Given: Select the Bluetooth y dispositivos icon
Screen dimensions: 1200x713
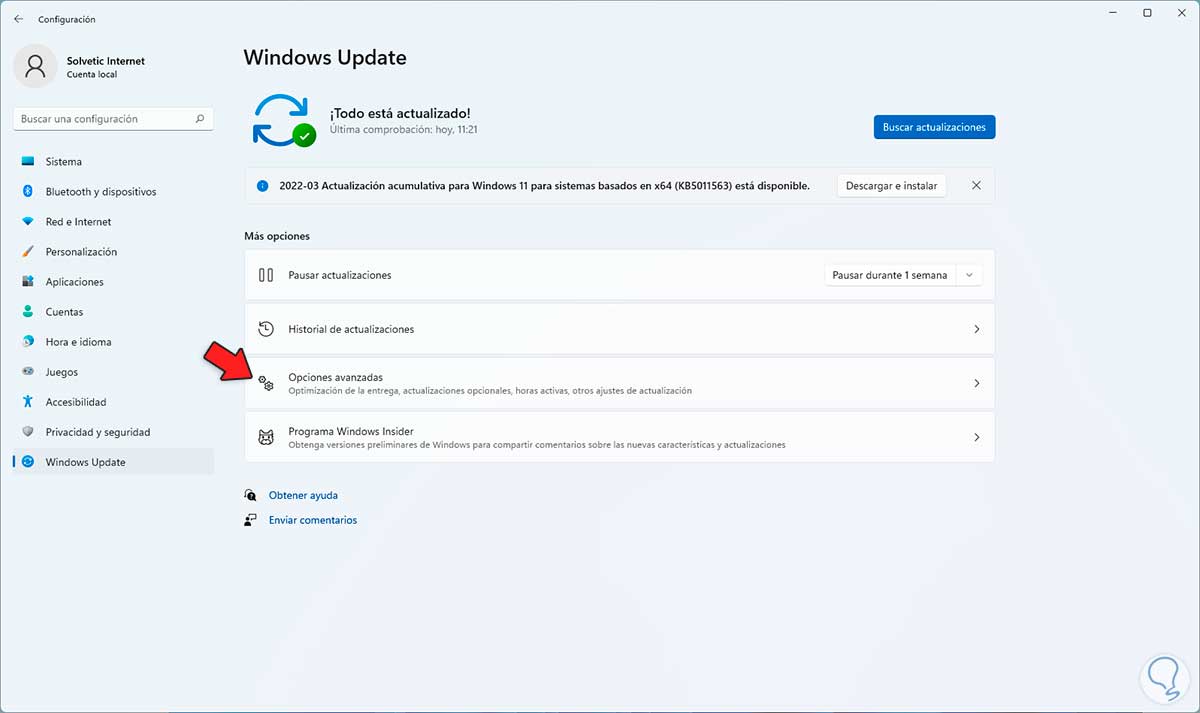Looking at the screenshot, I should point(28,192).
